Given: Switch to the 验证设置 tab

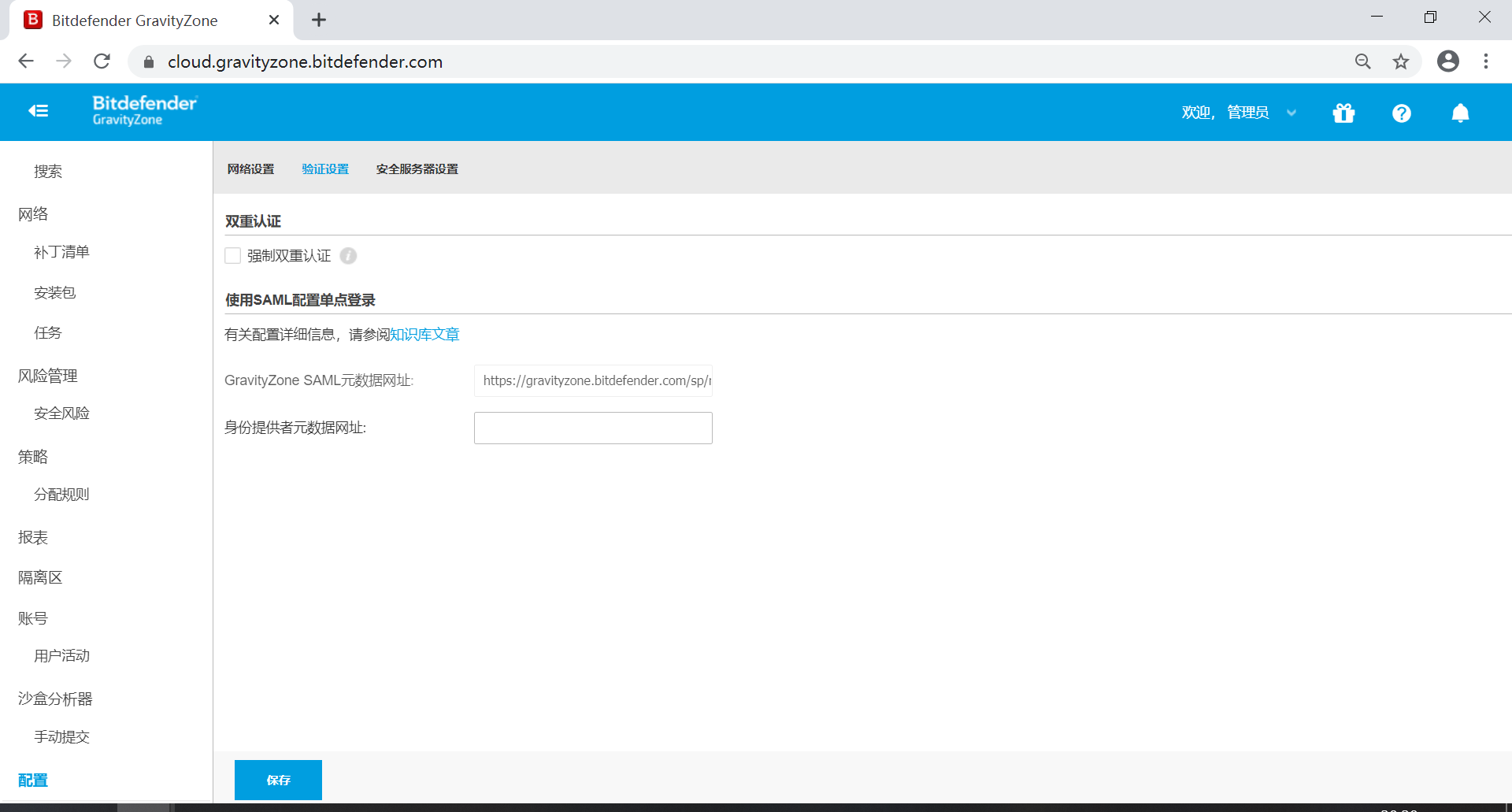Looking at the screenshot, I should tap(325, 169).
